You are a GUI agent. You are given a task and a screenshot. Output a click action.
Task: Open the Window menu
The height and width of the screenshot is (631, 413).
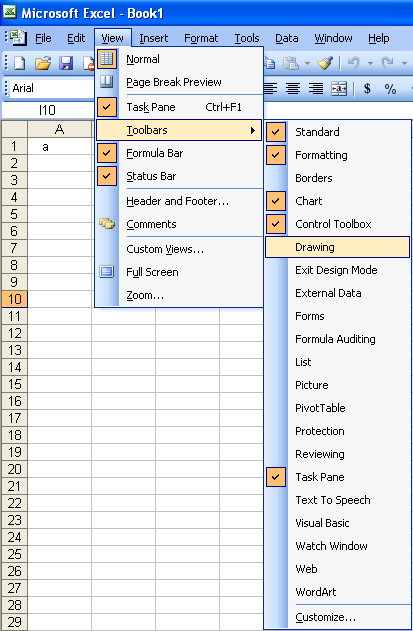[x=333, y=38]
